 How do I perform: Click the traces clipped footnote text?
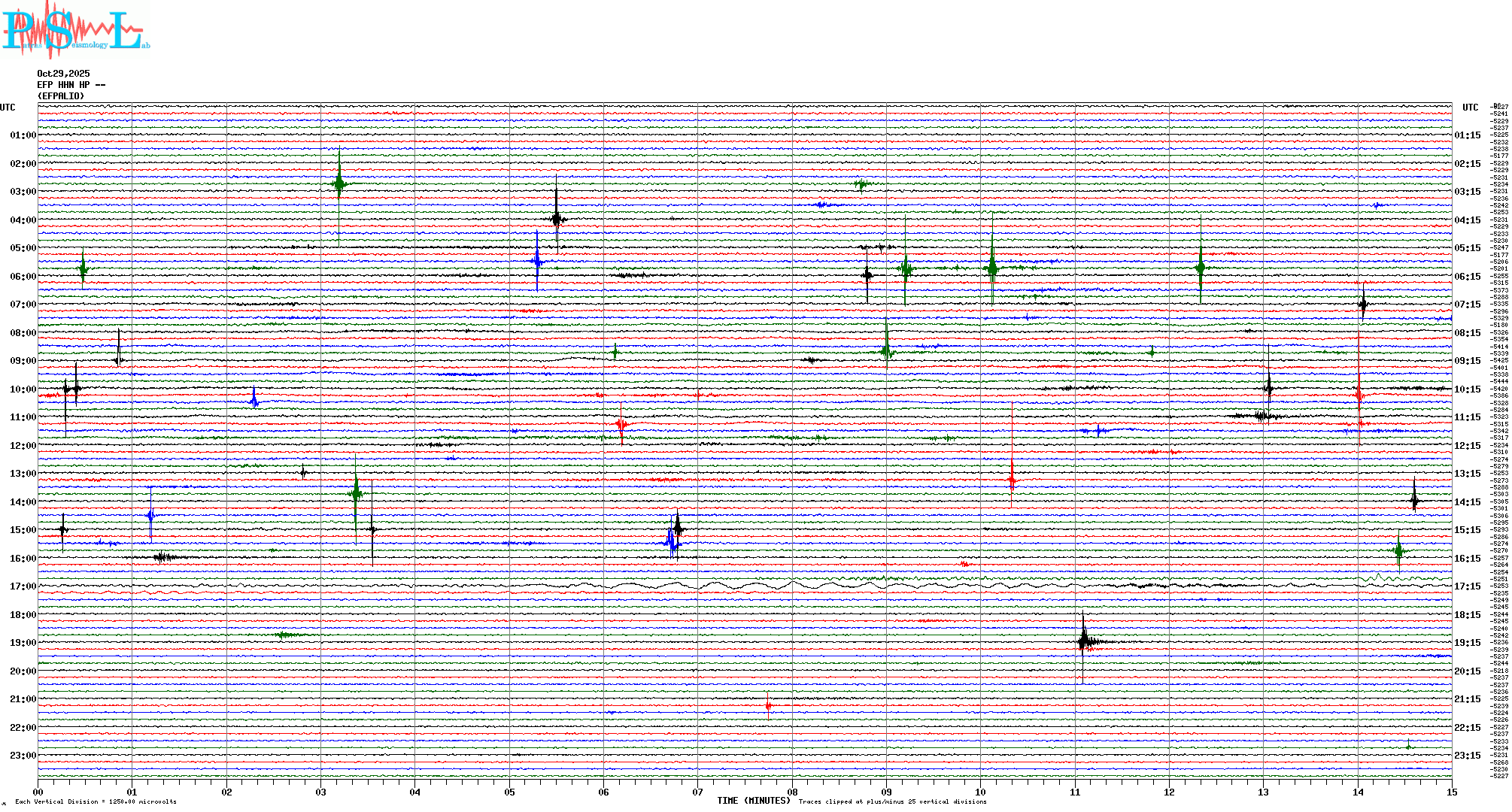pos(892,801)
